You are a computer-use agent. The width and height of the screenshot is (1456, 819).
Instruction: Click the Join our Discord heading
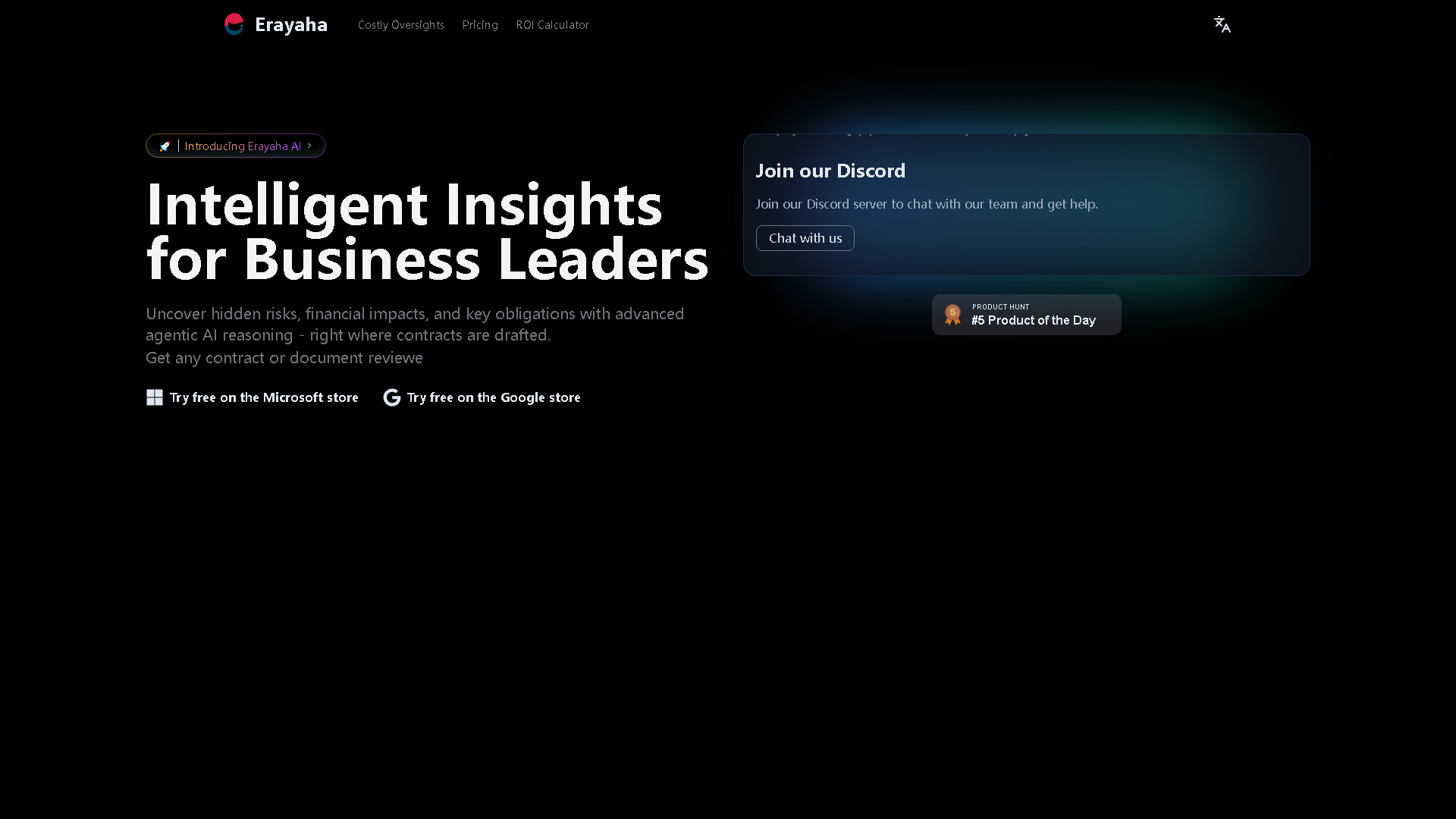(x=830, y=171)
